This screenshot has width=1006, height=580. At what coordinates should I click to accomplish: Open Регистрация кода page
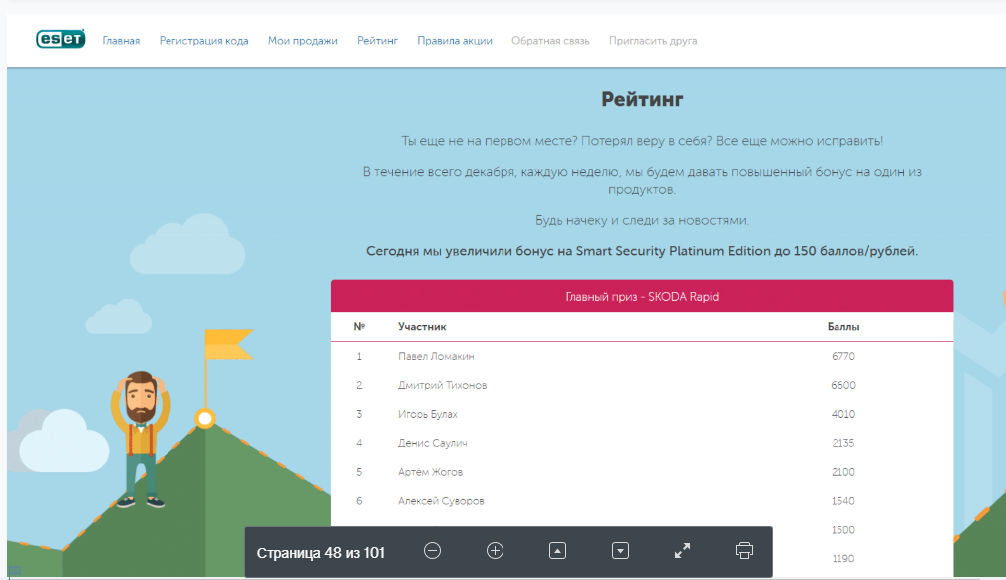(204, 41)
